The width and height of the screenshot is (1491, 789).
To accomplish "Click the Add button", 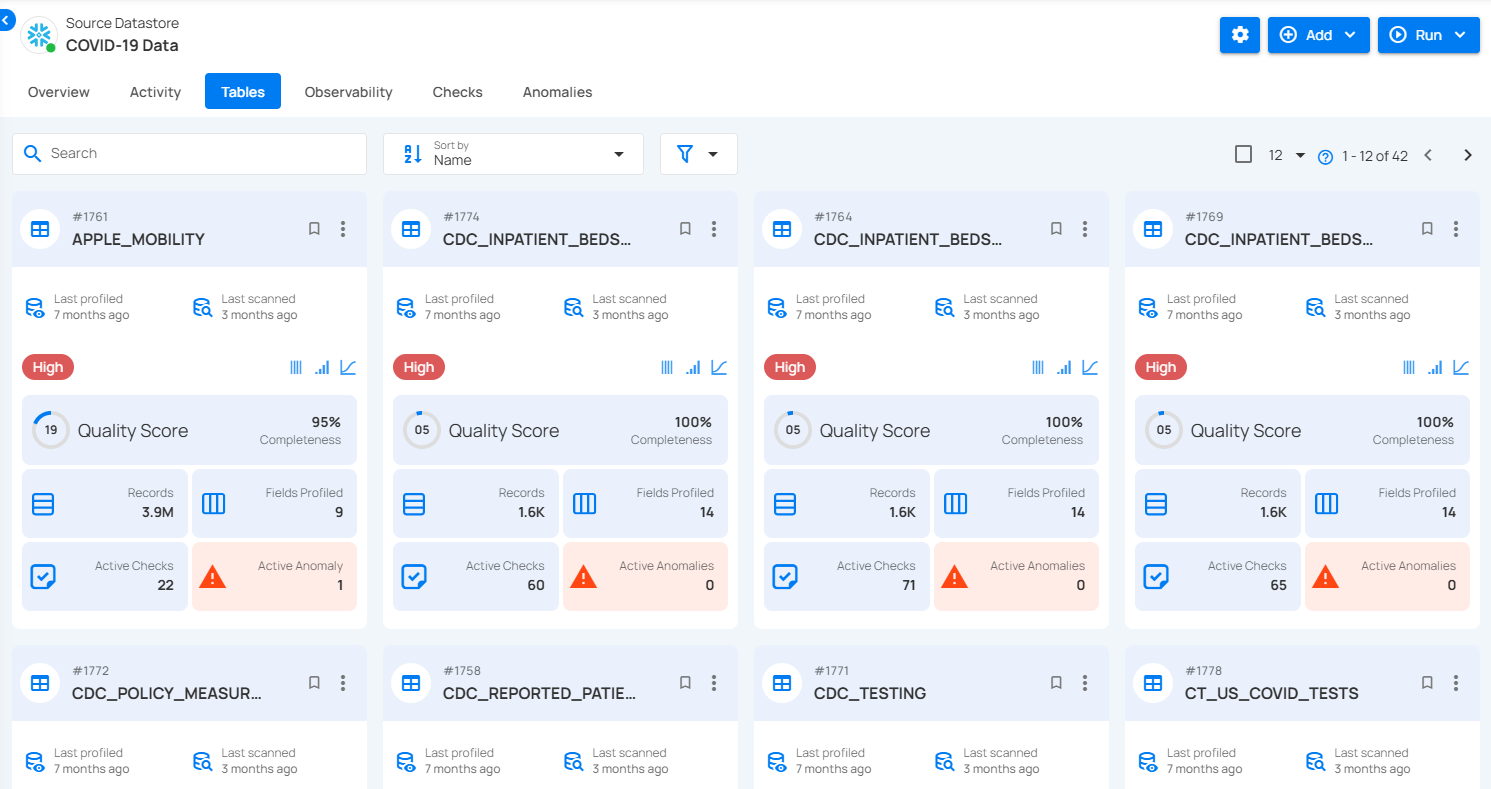I will click(x=1318, y=35).
